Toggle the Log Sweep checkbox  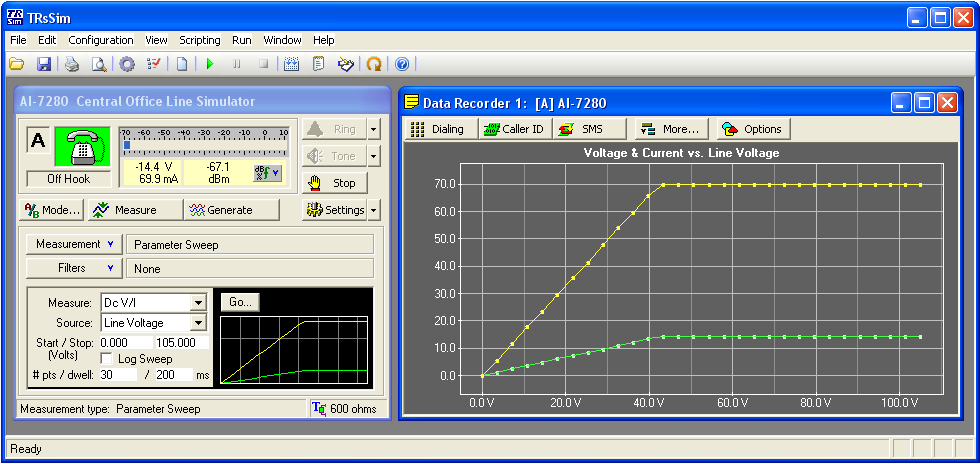pyautogui.click(x=107, y=359)
